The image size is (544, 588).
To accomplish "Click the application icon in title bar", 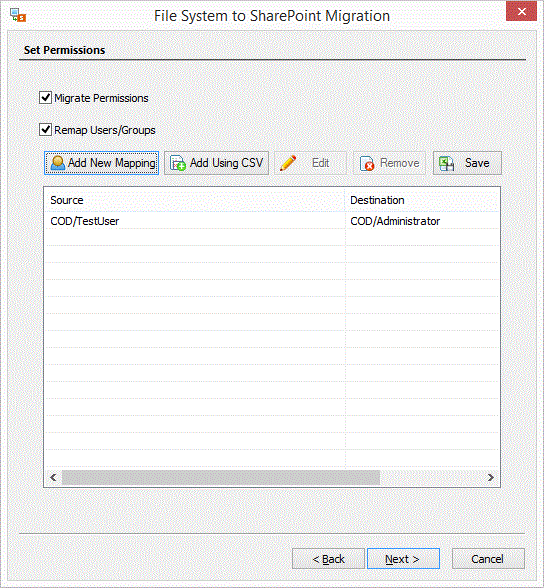I will (x=18, y=15).
